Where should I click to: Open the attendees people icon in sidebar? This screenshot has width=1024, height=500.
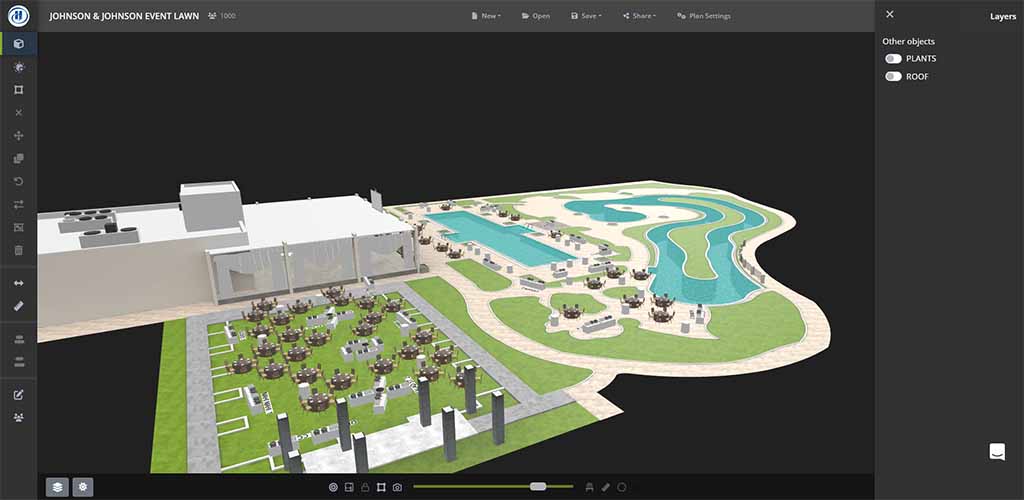pos(18,417)
